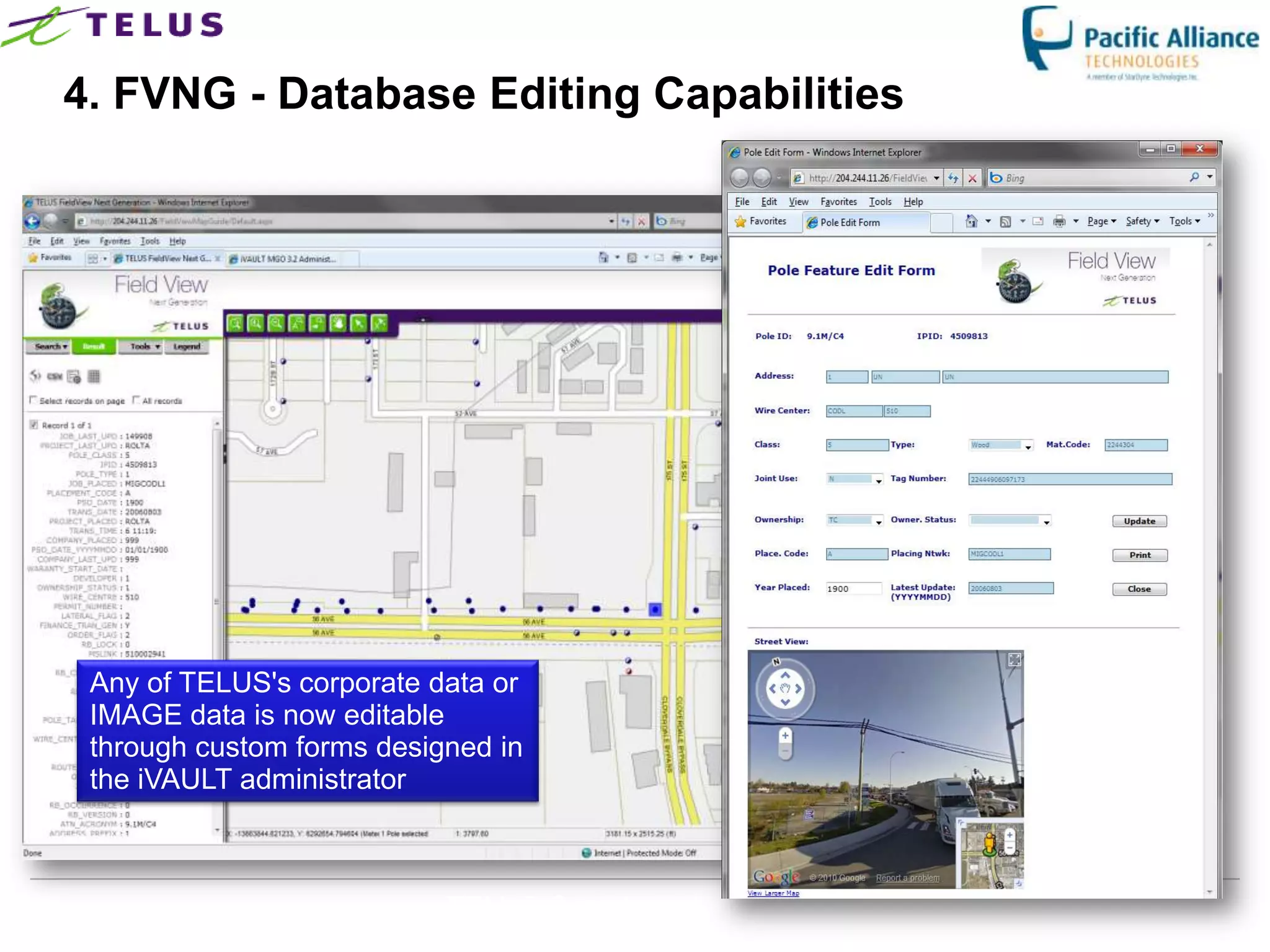Viewport: 1270px width, 952px height.
Task: Click the Close button on form
Action: [1139, 589]
